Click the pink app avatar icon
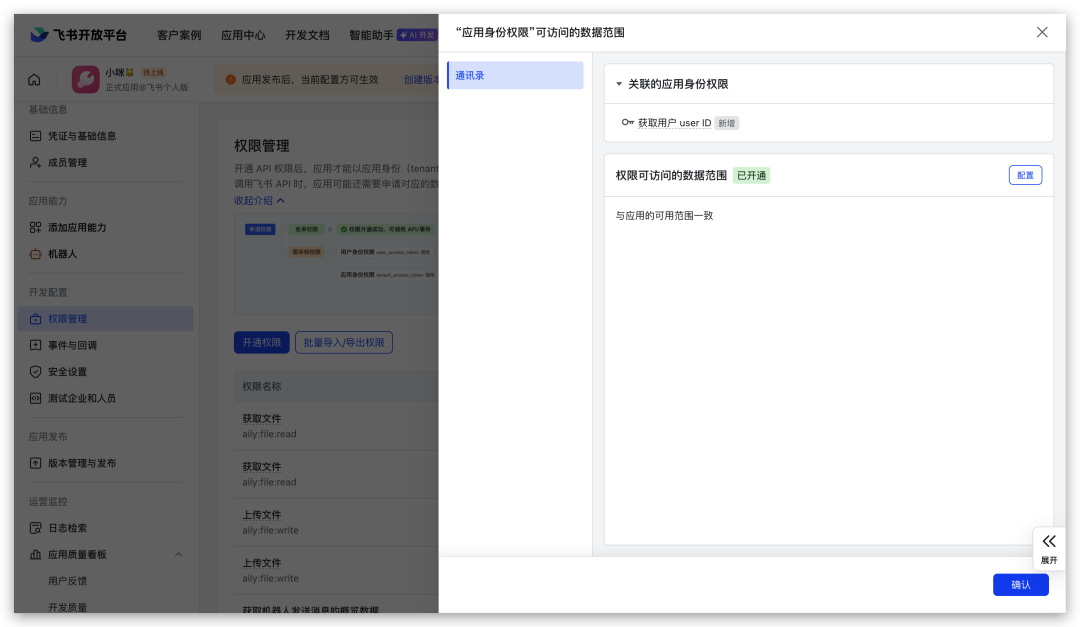 85,80
